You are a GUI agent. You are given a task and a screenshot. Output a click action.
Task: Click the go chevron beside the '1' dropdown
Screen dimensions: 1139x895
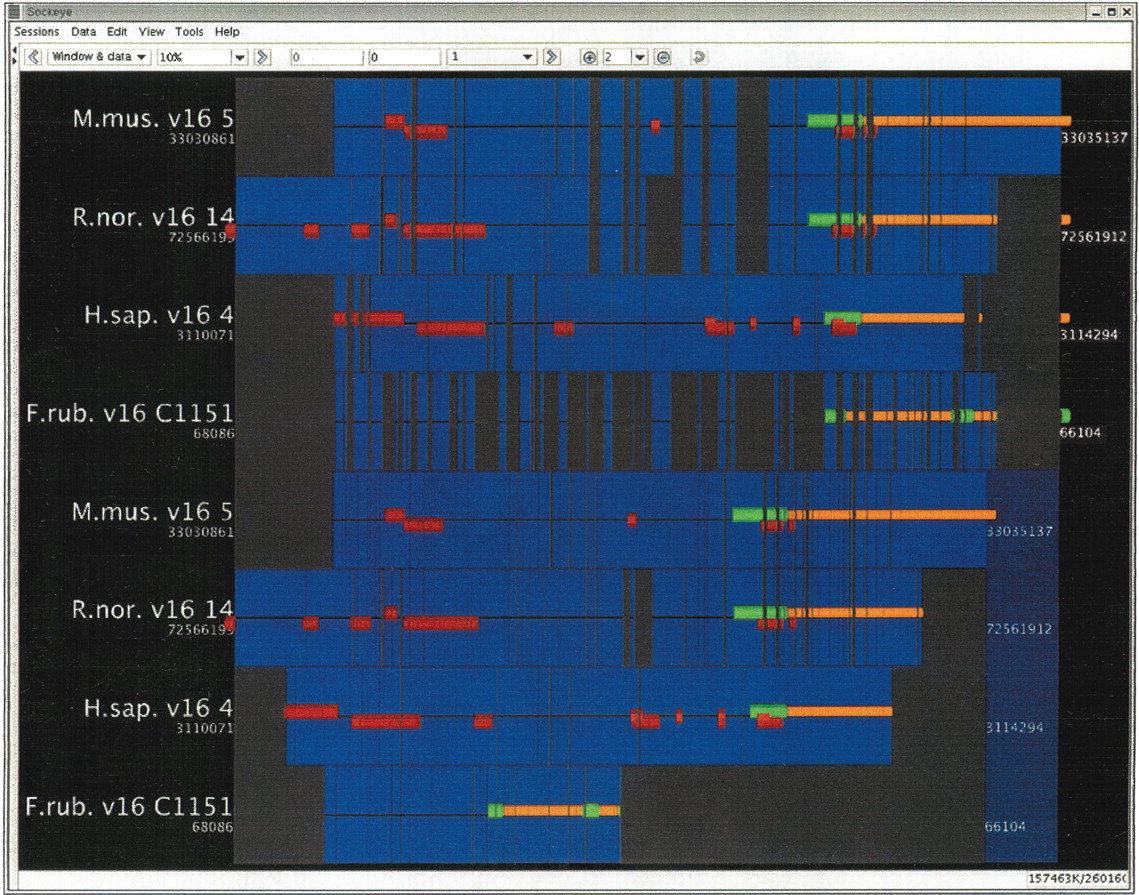pyautogui.click(x=552, y=57)
